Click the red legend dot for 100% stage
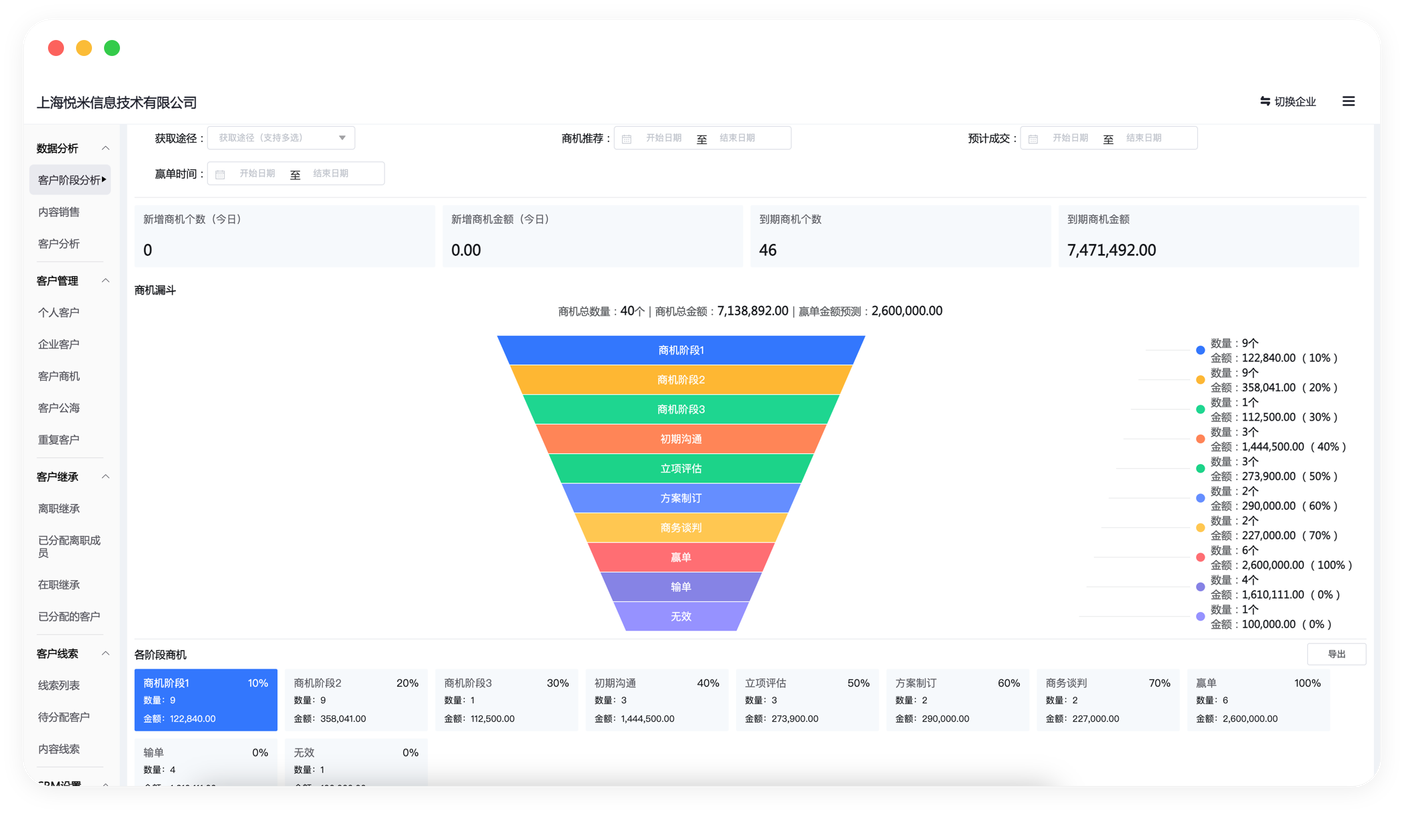 [x=1200, y=557]
